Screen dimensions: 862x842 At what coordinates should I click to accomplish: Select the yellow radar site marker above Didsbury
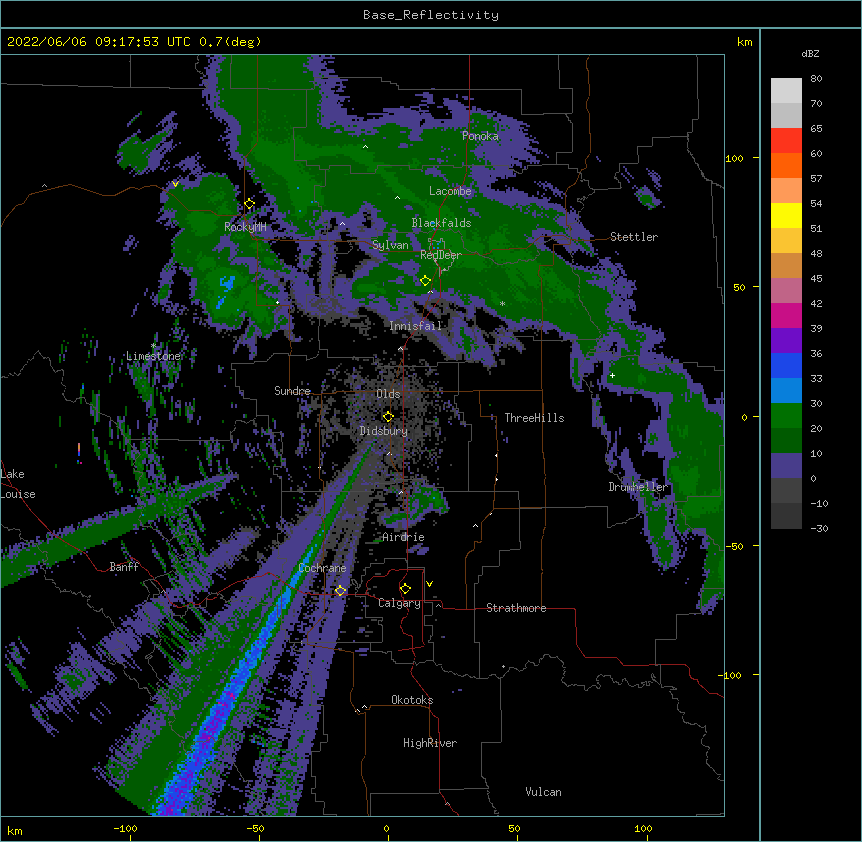(388, 417)
